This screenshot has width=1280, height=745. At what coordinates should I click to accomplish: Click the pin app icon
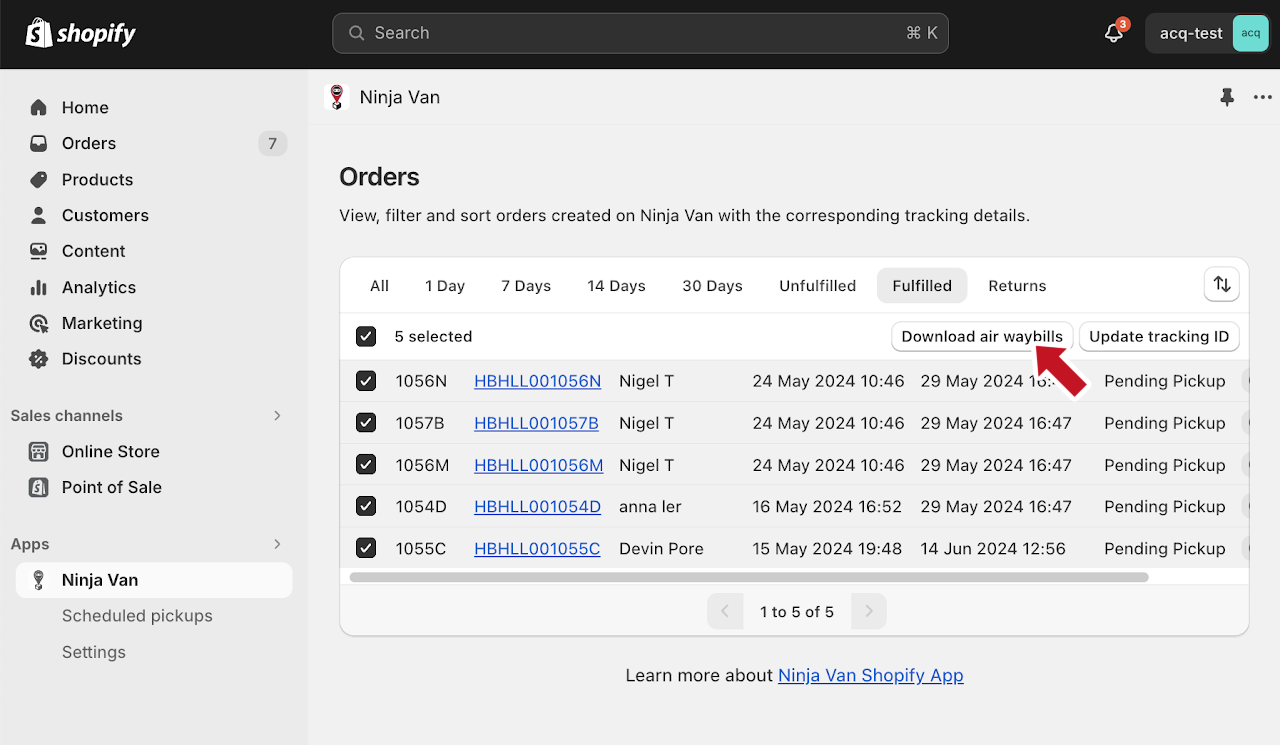coord(1227,97)
